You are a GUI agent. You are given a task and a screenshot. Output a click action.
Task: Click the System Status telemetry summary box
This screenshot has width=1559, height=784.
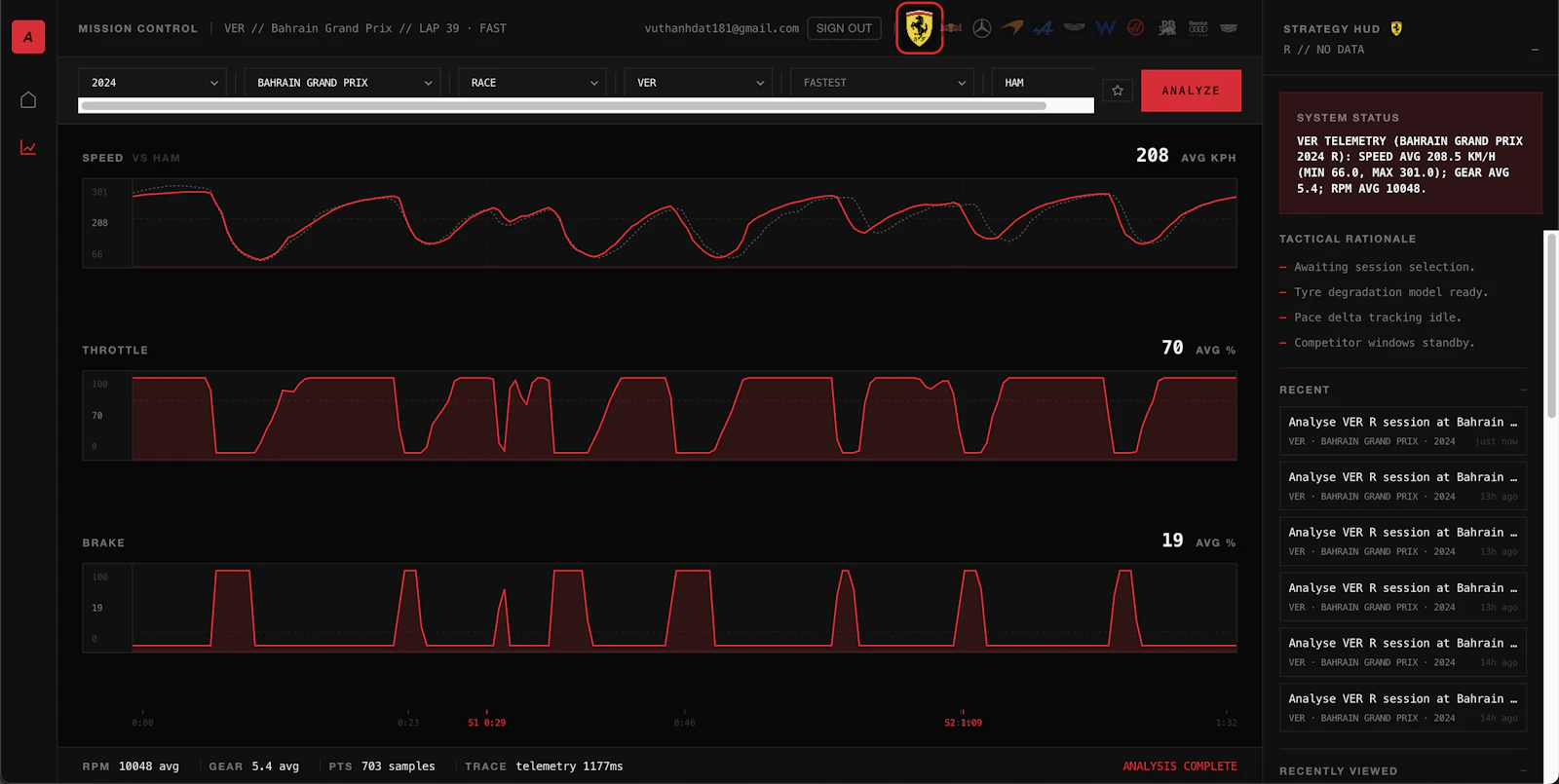click(x=1411, y=153)
